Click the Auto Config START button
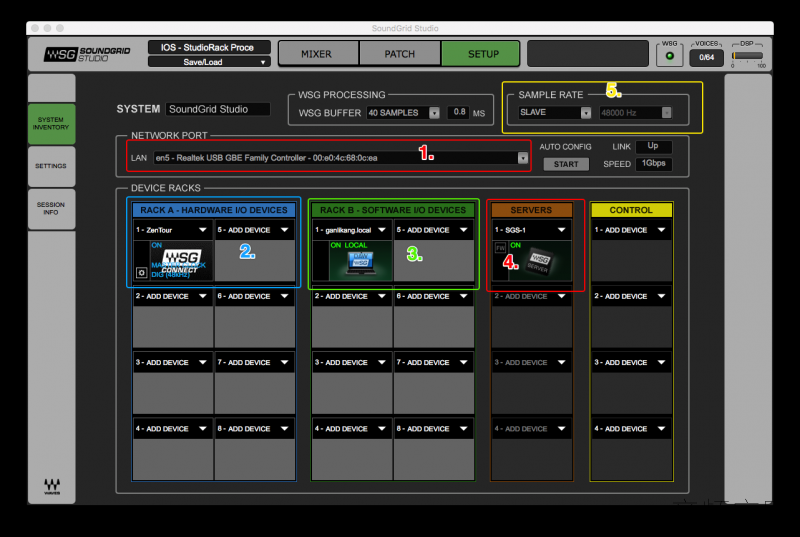Viewport: 800px width, 537px height. tap(566, 164)
